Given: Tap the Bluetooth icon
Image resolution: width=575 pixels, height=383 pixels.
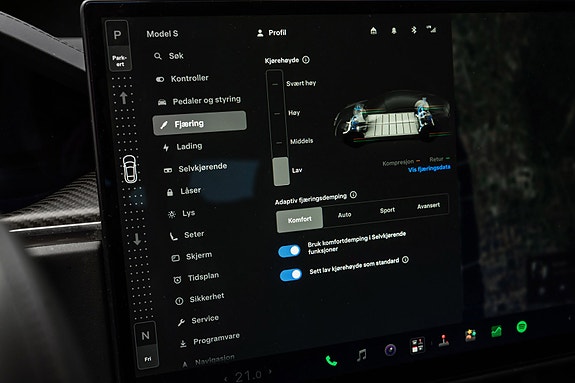Looking at the screenshot, I should click(414, 30).
